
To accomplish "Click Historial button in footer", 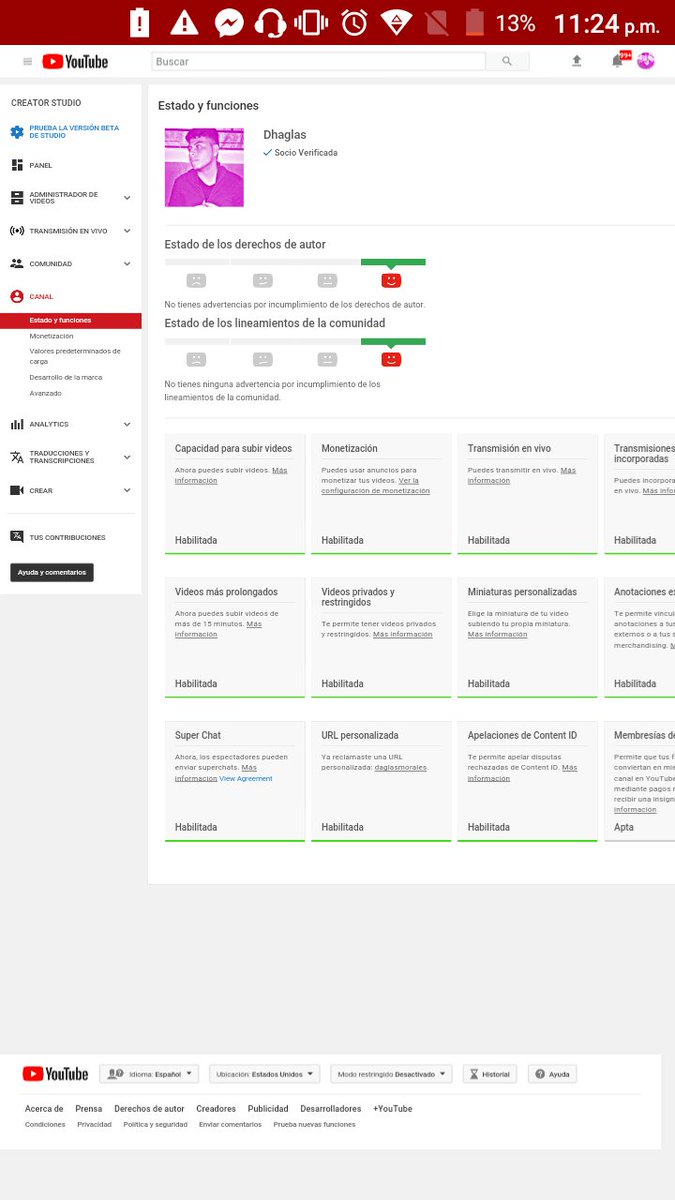I will tap(490, 1074).
